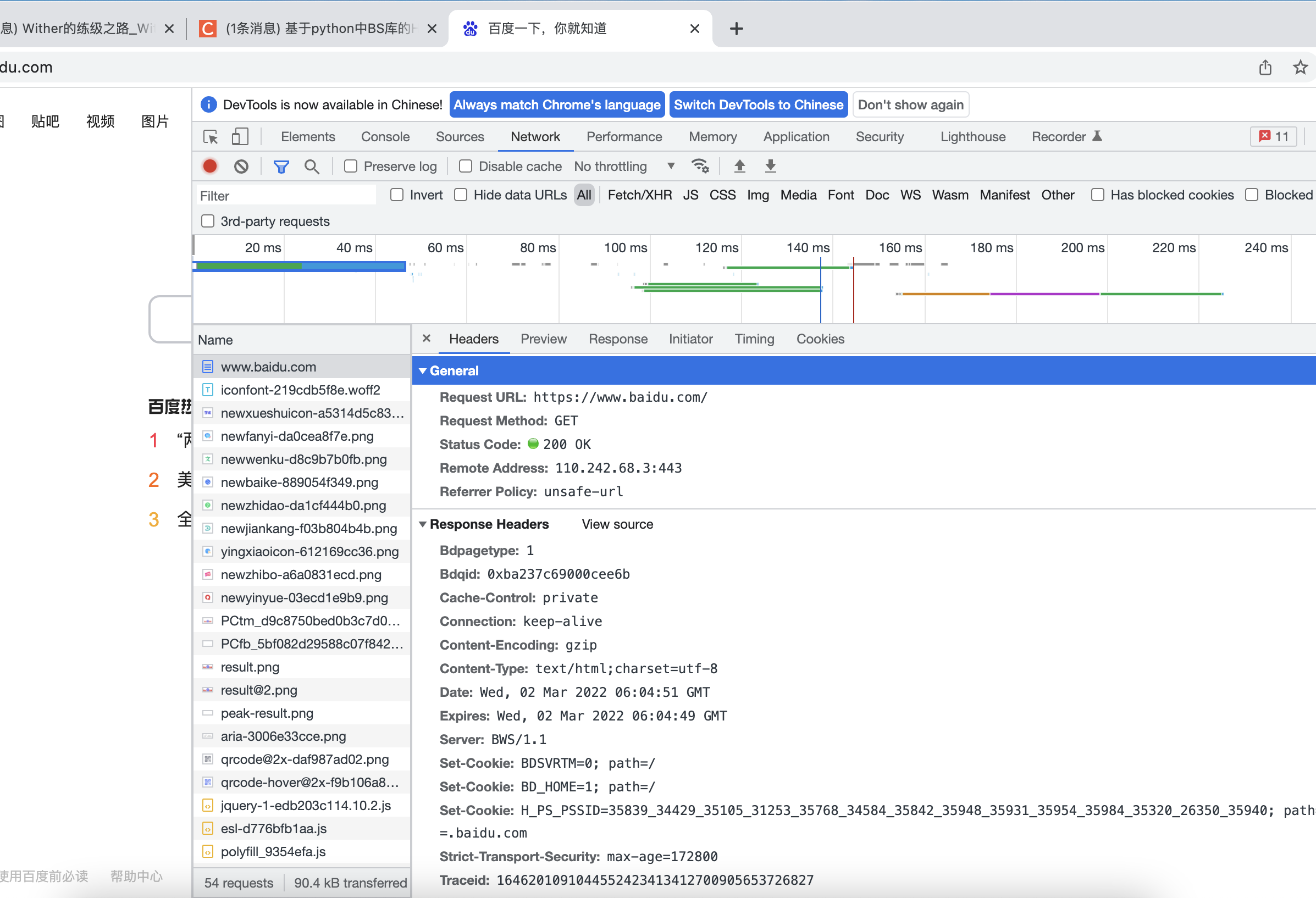
Task: Click the export HAR download arrow
Action: pyautogui.click(x=770, y=166)
